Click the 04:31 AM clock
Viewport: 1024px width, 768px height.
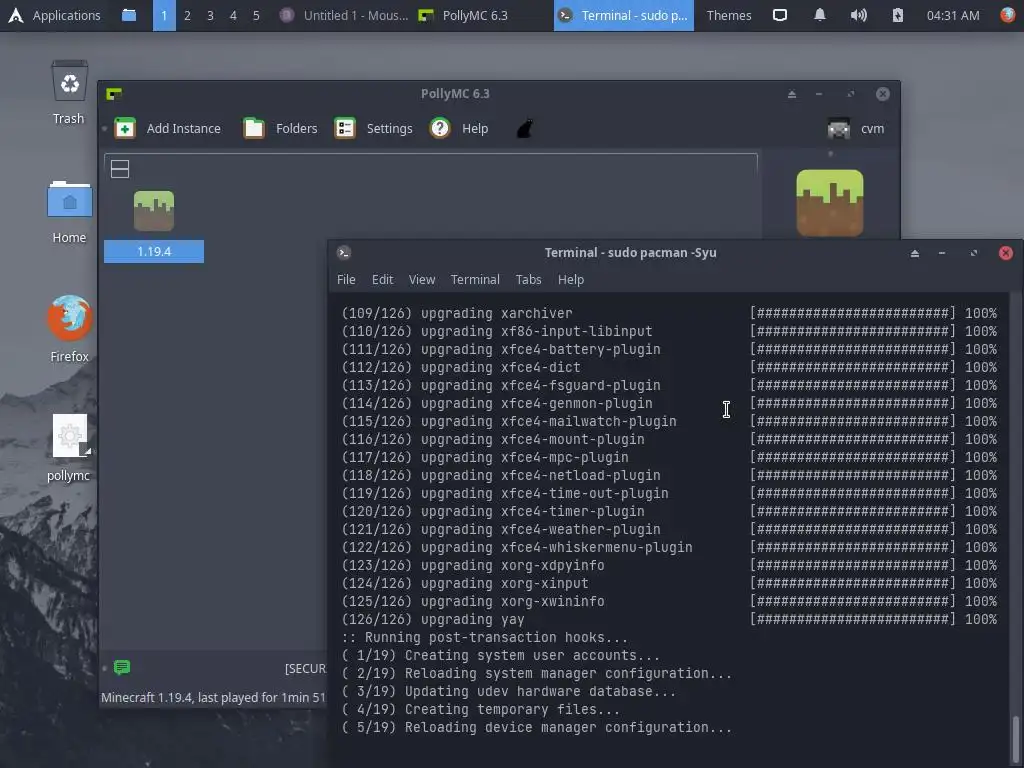click(x=953, y=15)
